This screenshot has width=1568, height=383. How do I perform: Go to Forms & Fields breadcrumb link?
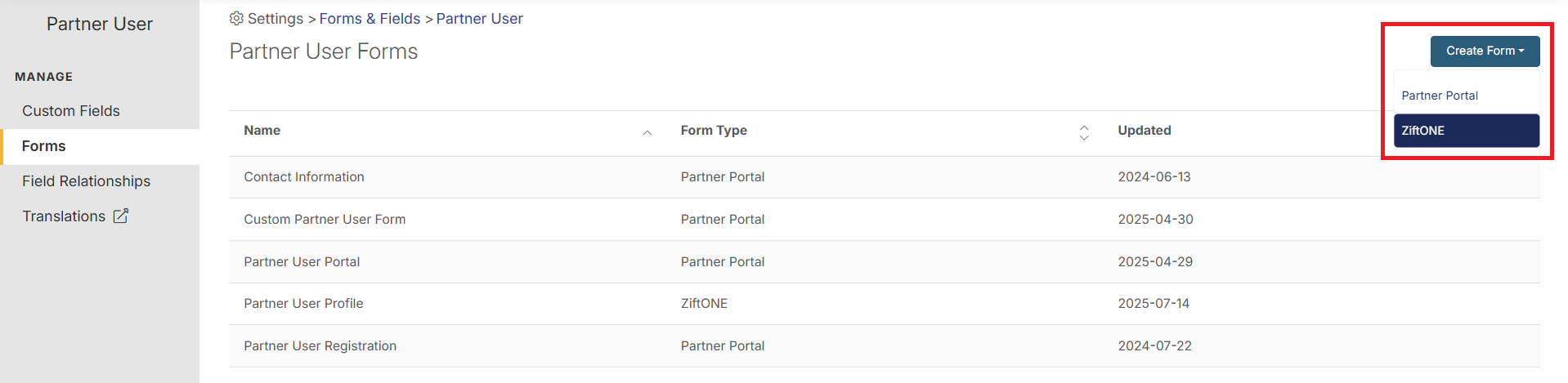370,18
